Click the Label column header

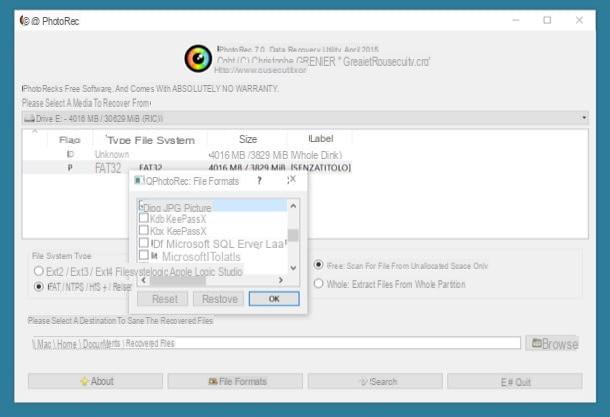[x=321, y=139]
